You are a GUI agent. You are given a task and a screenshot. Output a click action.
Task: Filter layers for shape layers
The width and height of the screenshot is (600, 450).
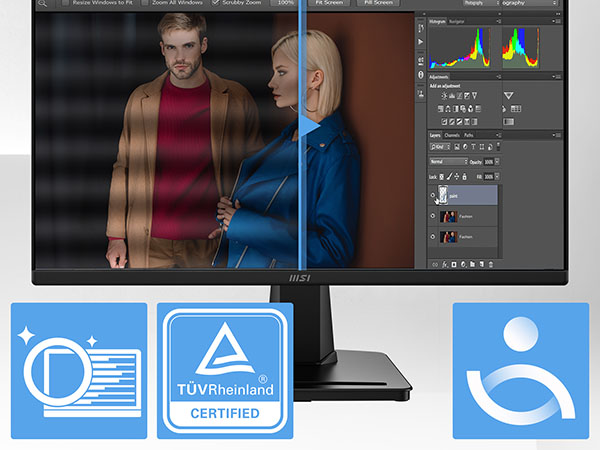pos(482,147)
